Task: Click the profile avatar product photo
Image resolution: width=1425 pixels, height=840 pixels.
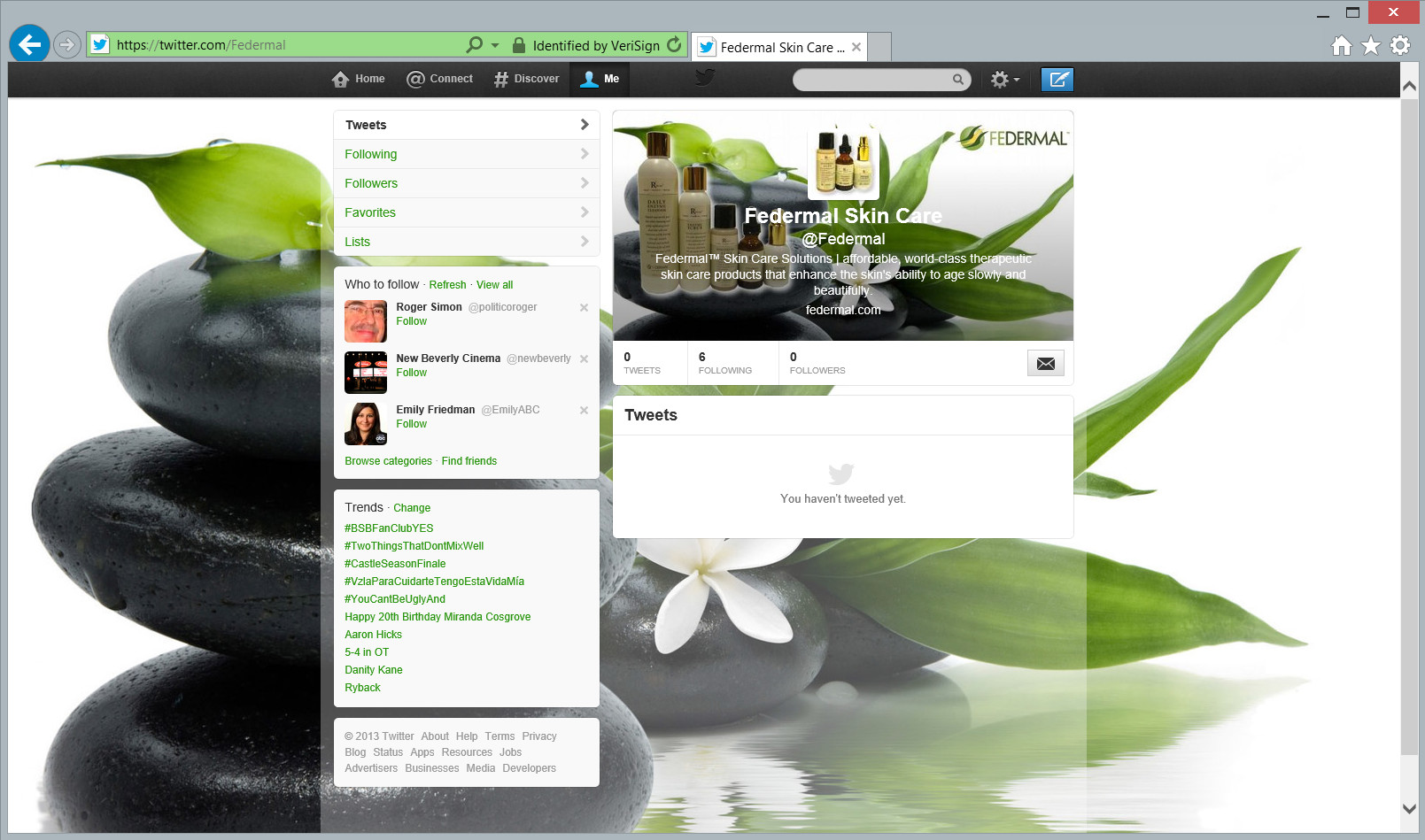Action: click(843, 162)
